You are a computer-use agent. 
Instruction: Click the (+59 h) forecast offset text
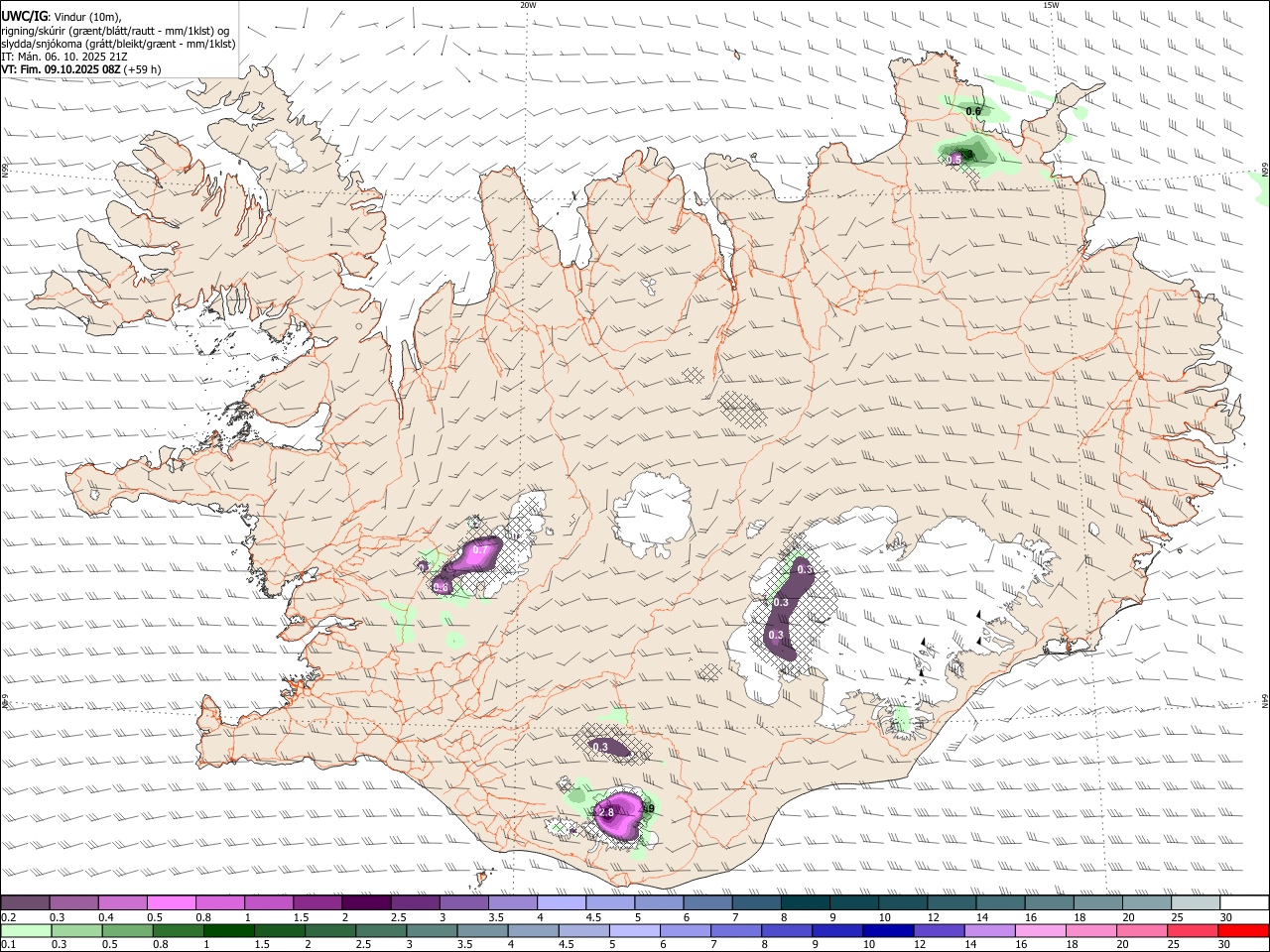[143, 69]
